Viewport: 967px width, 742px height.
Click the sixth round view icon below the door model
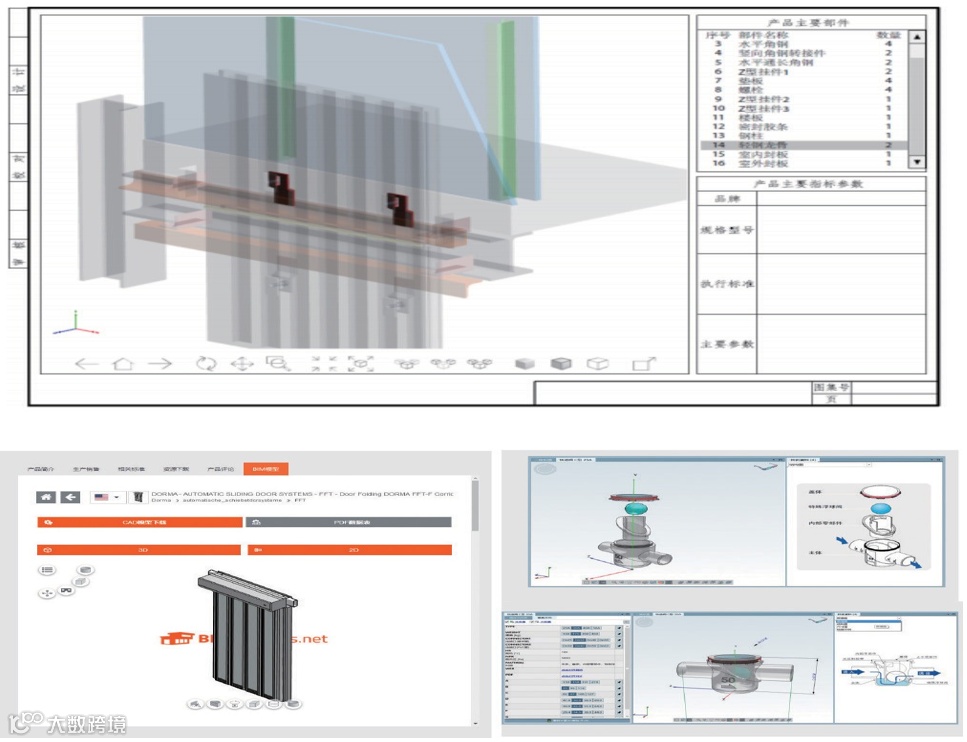click(x=294, y=704)
